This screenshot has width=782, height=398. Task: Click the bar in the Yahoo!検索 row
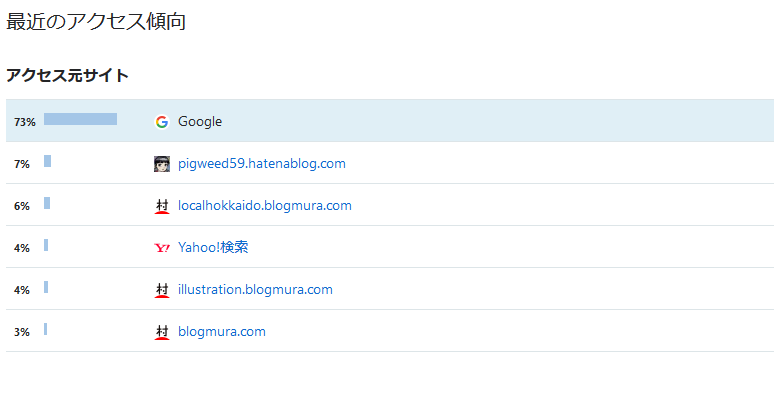pos(46,244)
